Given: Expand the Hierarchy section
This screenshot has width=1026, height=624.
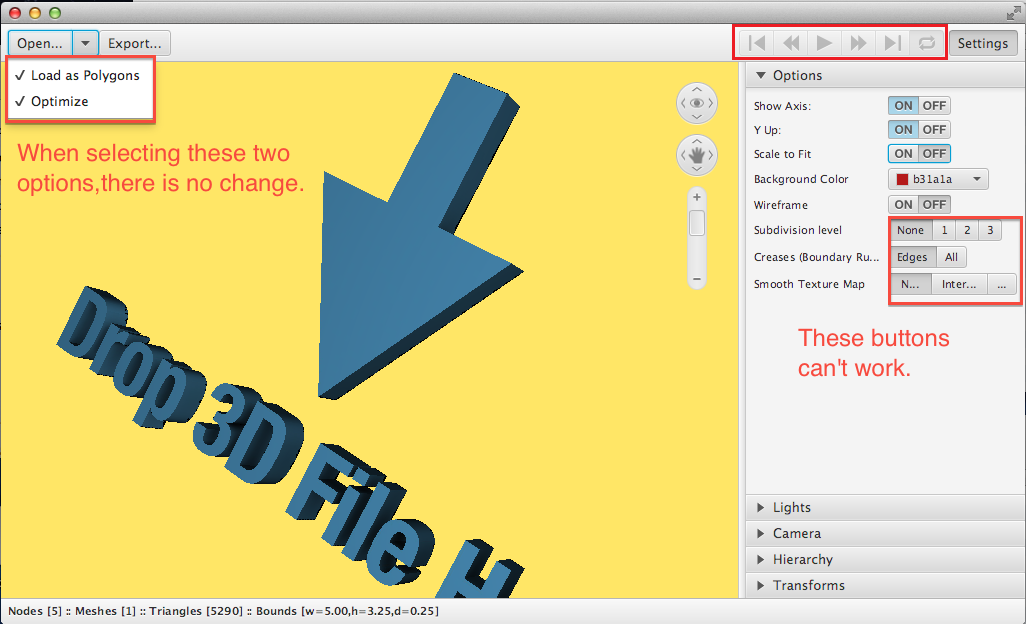Looking at the screenshot, I should point(802,560).
